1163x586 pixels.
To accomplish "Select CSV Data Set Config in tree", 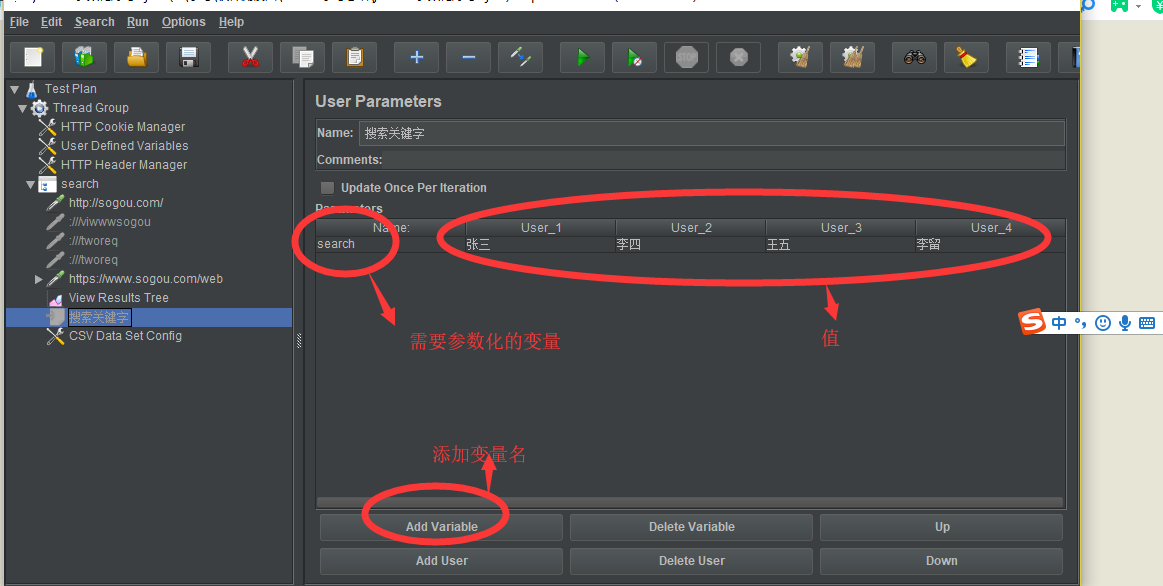I will (125, 336).
